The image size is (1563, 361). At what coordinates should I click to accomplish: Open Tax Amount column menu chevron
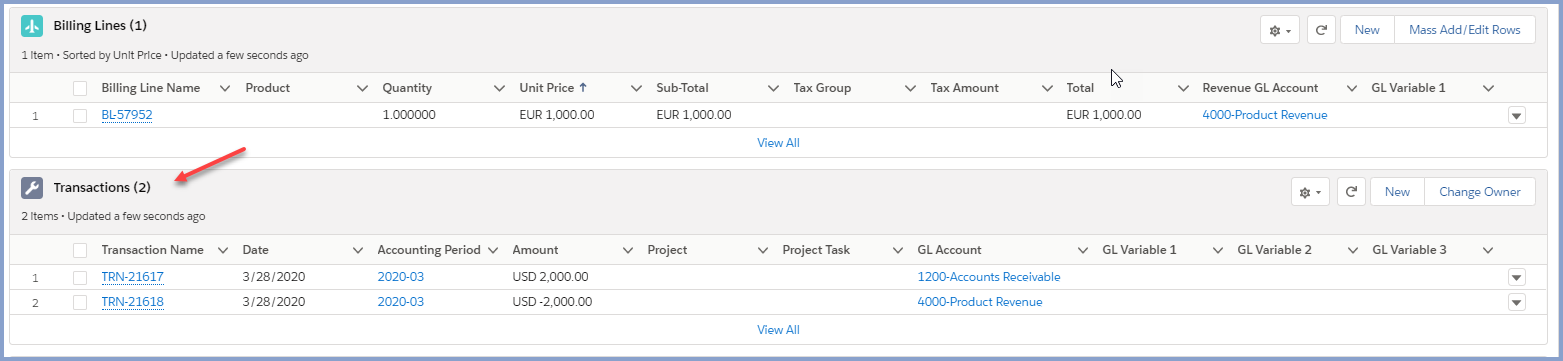pyautogui.click(x=1047, y=88)
